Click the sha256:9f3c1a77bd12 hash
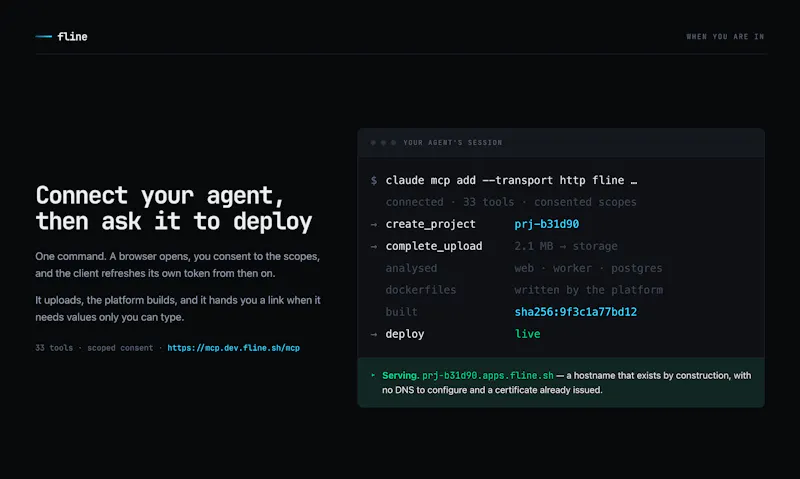Viewport: 800px width, 479px height. point(576,312)
